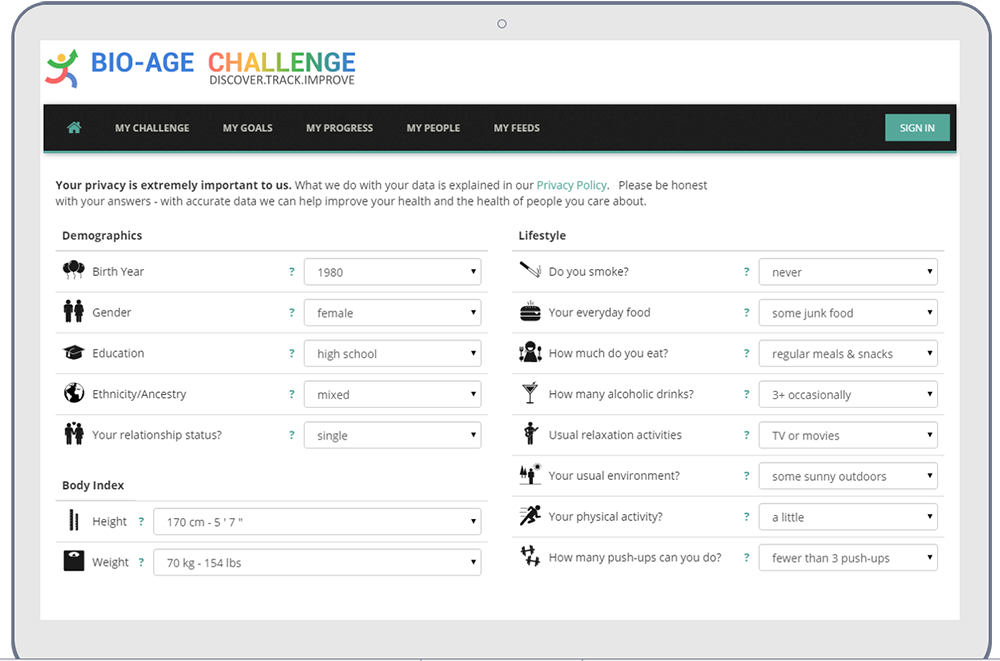
Task: Go to the My Challenge menu item
Action: pyautogui.click(x=152, y=128)
